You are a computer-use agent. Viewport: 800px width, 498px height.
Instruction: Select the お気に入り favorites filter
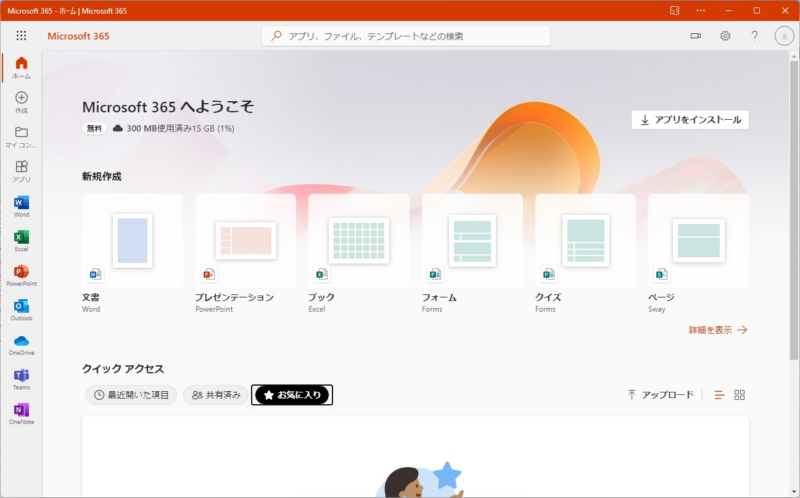(292, 395)
